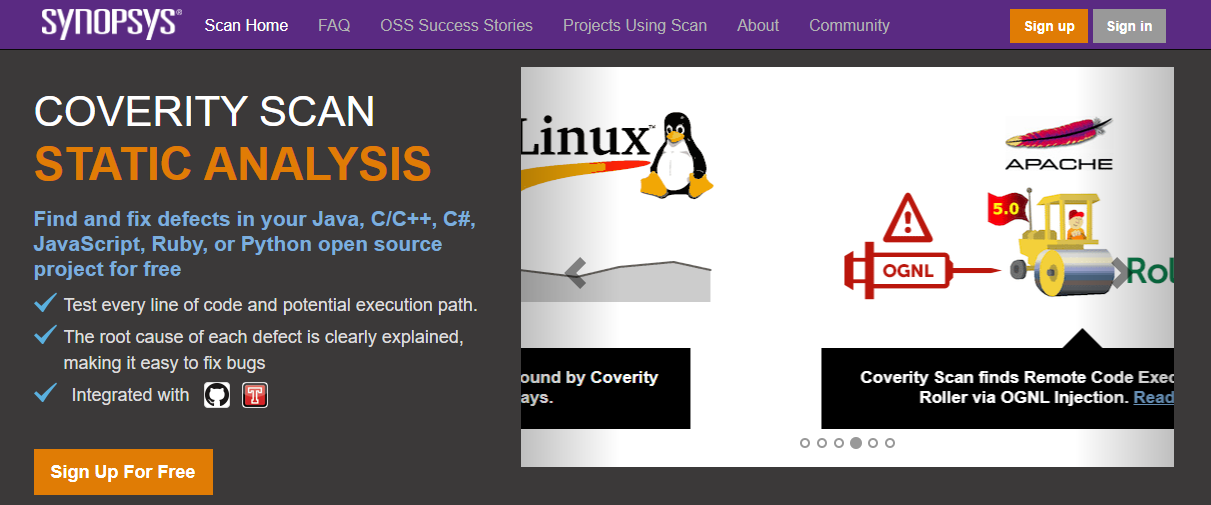
Task: Click the COVERITY SCAN heading
Action: click(x=204, y=111)
